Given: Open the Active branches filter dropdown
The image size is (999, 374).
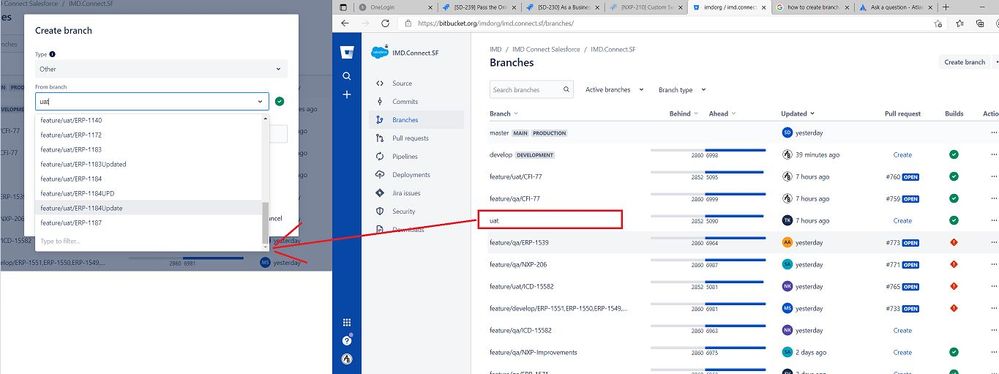Looking at the screenshot, I should (x=615, y=90).
